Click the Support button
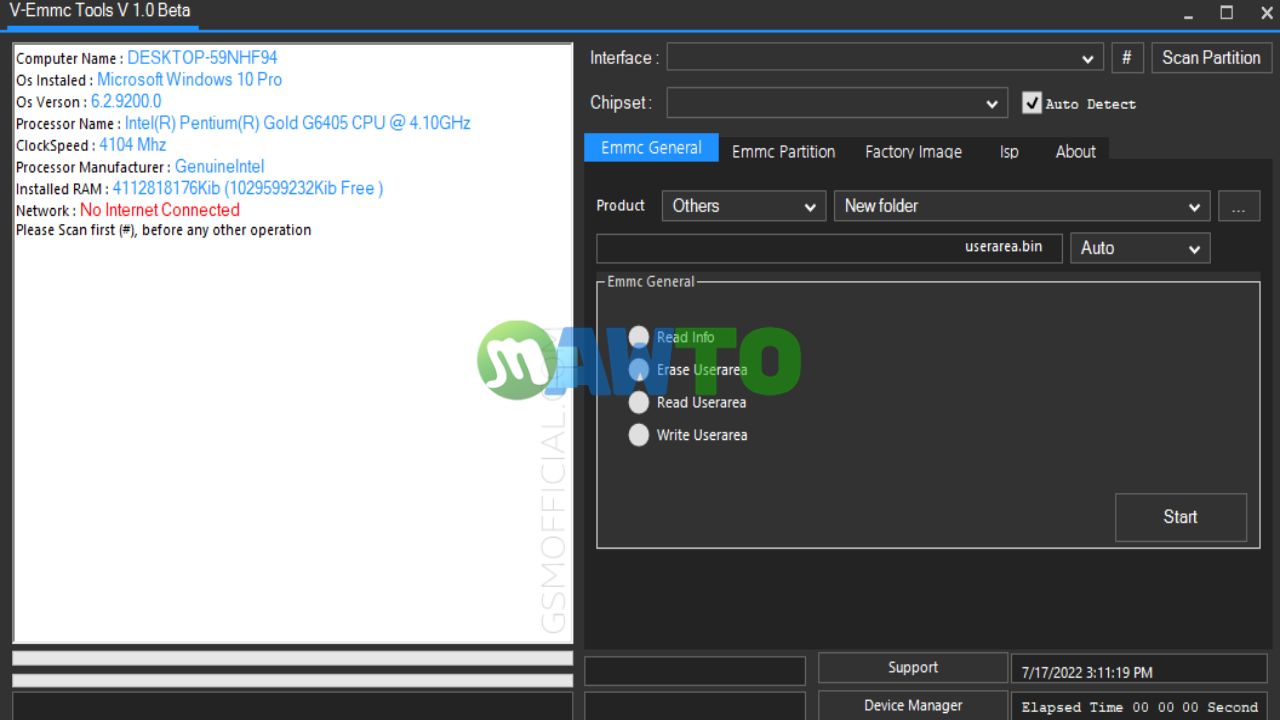This screenshot has width=1280, height=720. 913,668
